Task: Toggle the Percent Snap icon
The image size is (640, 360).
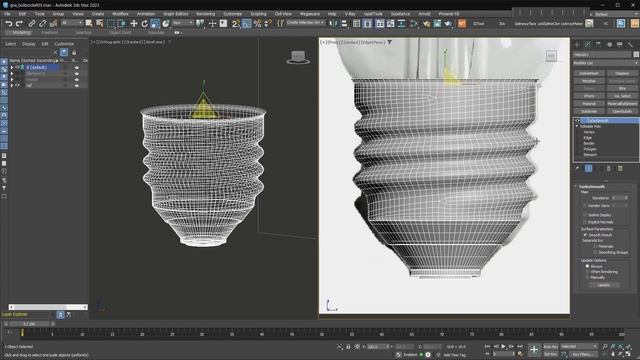Action: [257, 24]
